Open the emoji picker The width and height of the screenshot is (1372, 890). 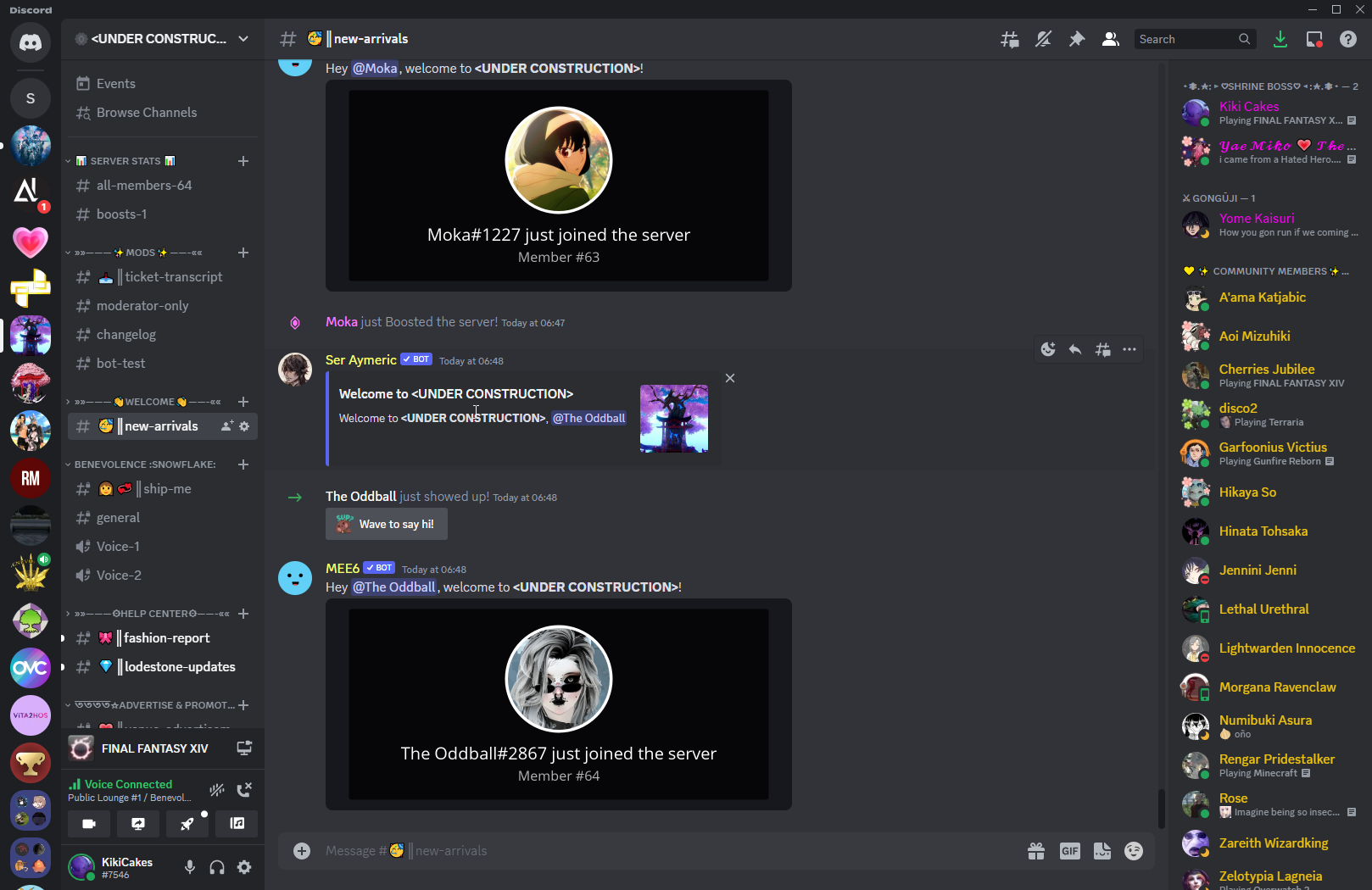click(x=1134, y=851)
